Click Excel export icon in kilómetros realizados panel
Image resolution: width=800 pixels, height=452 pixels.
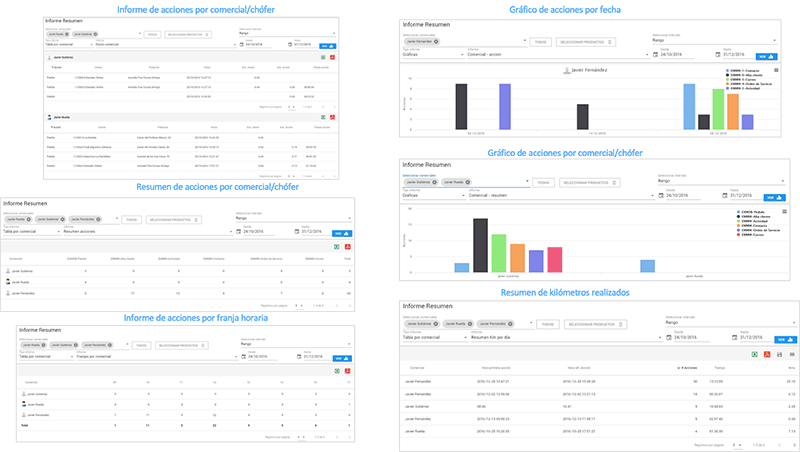pos(755,354)
